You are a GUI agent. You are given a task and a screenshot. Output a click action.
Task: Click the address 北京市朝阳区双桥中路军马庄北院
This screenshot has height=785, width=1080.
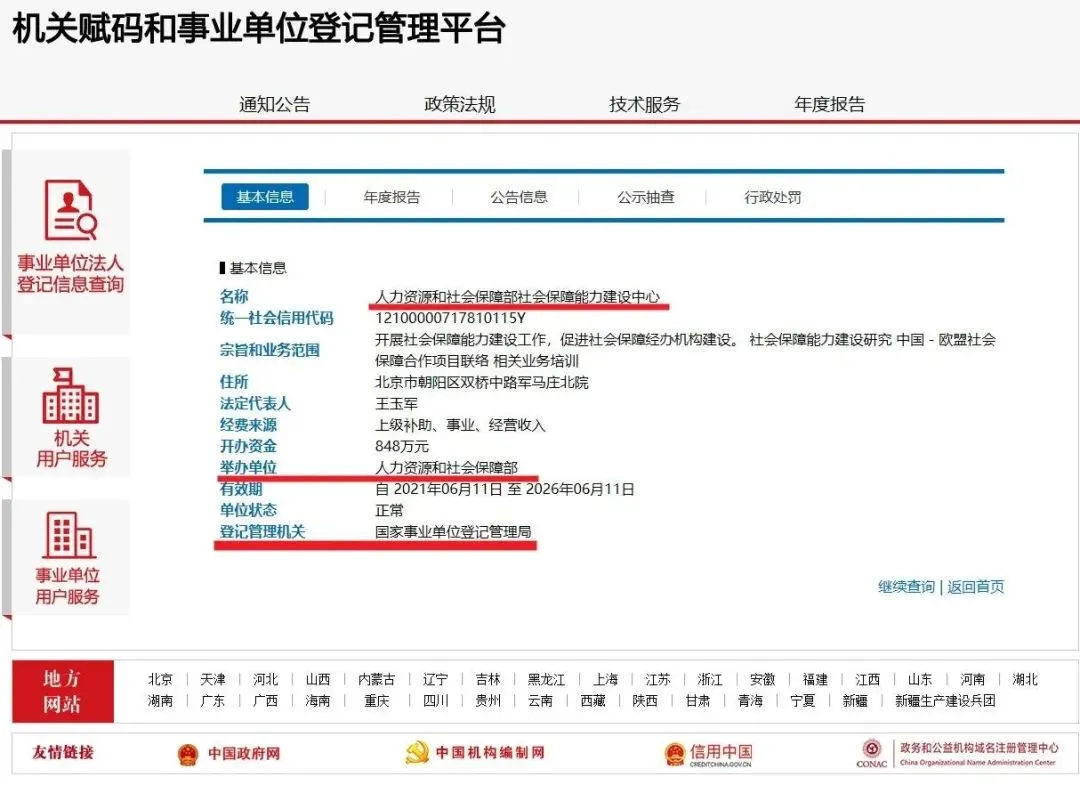481,382
